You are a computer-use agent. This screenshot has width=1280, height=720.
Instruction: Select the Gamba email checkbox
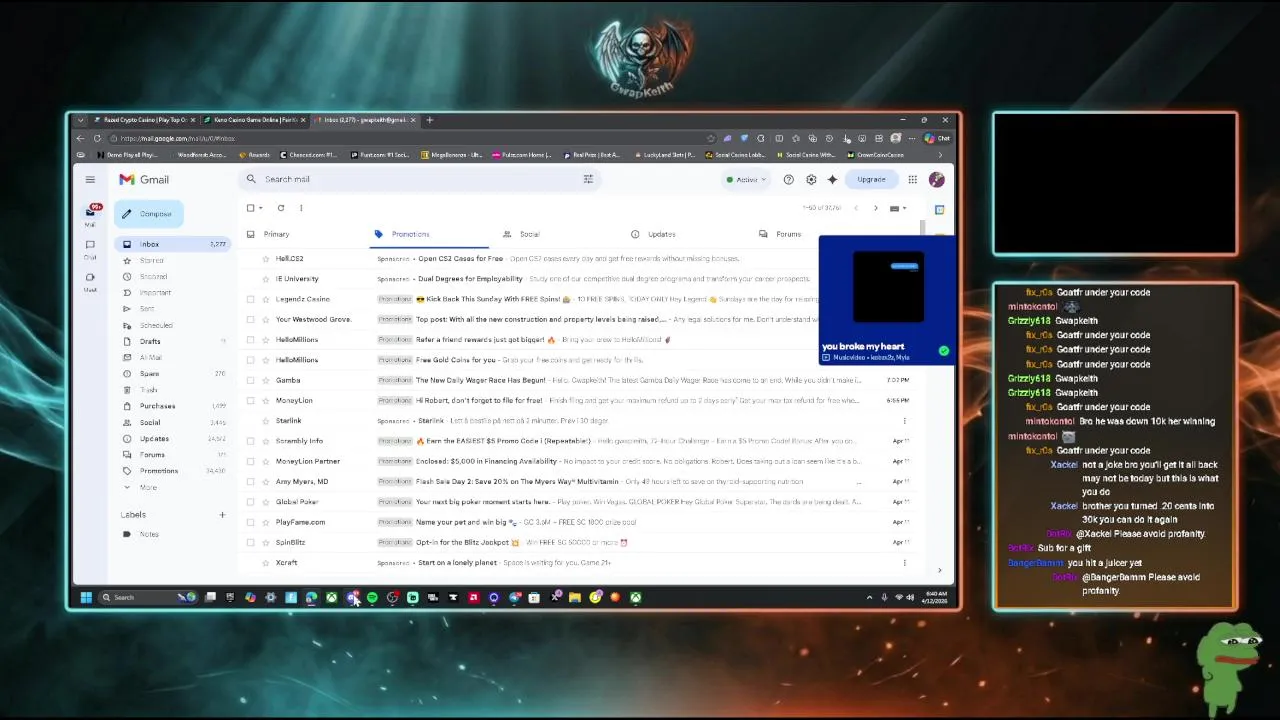(x=250, y=380)
